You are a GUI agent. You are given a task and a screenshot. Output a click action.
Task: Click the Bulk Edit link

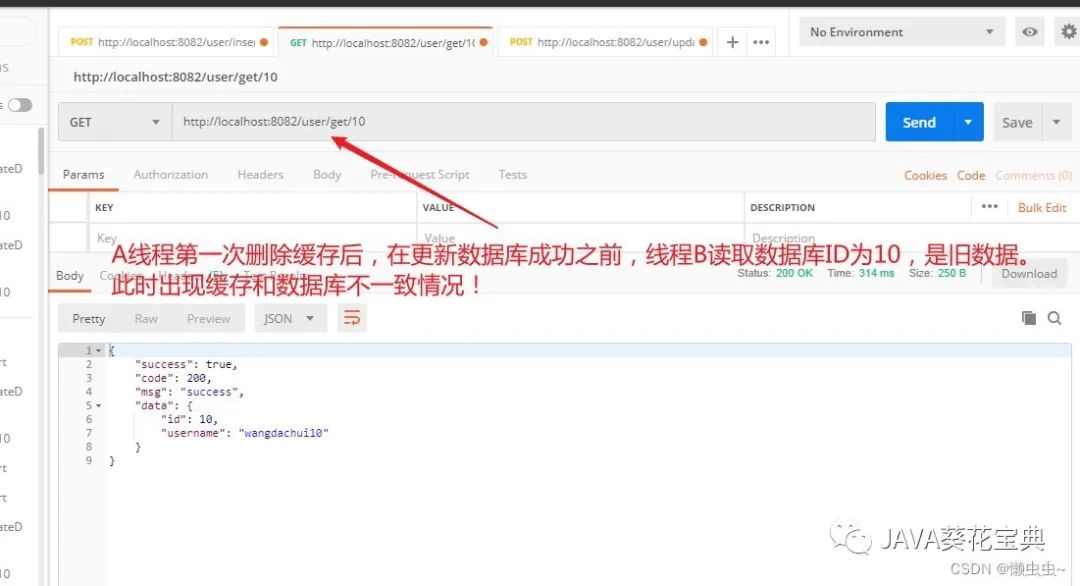[1041, 207]
